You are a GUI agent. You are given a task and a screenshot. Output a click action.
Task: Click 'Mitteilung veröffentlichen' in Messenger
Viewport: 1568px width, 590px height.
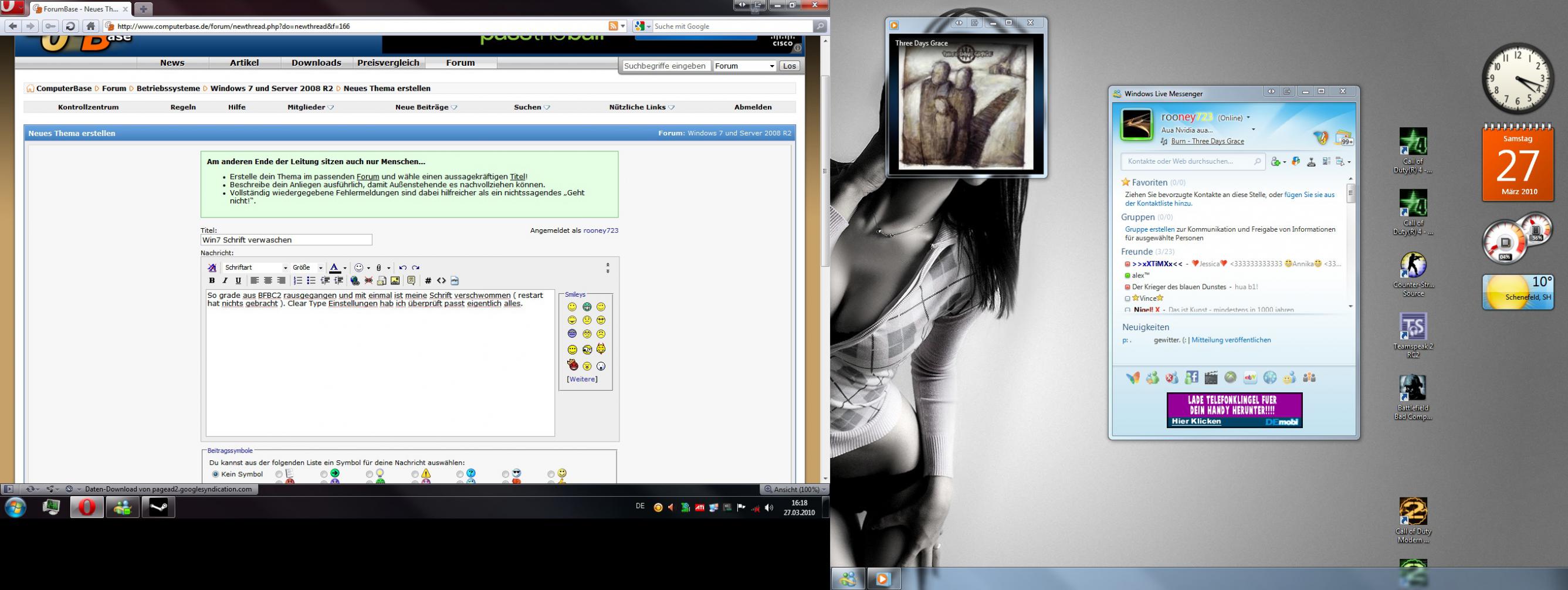[x=1231, y=340]
